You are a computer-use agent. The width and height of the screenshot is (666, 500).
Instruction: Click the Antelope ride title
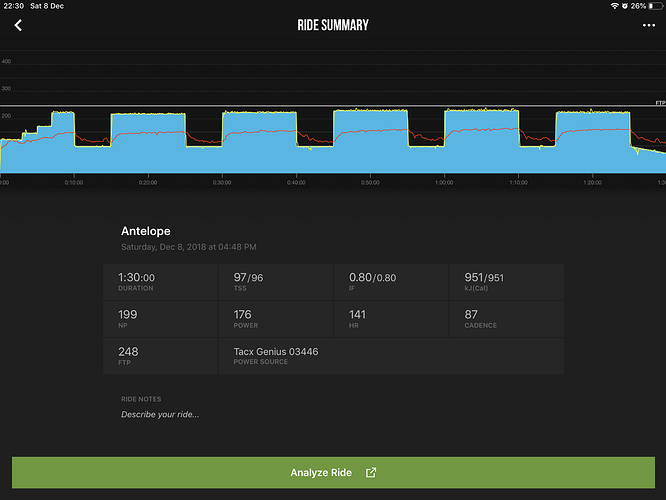tap(146, 231)
